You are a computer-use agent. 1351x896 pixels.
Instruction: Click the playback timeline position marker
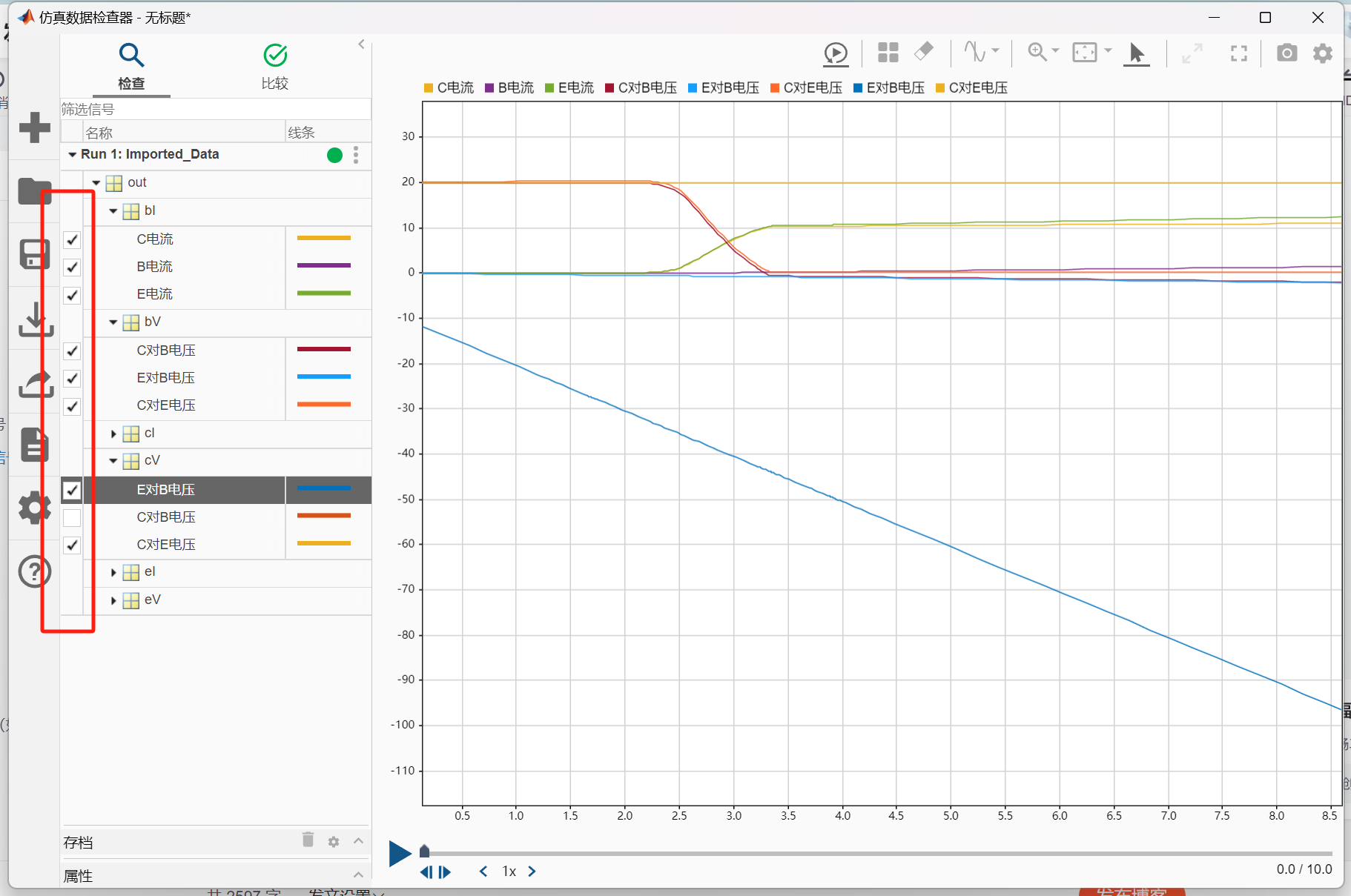(424, 851)
